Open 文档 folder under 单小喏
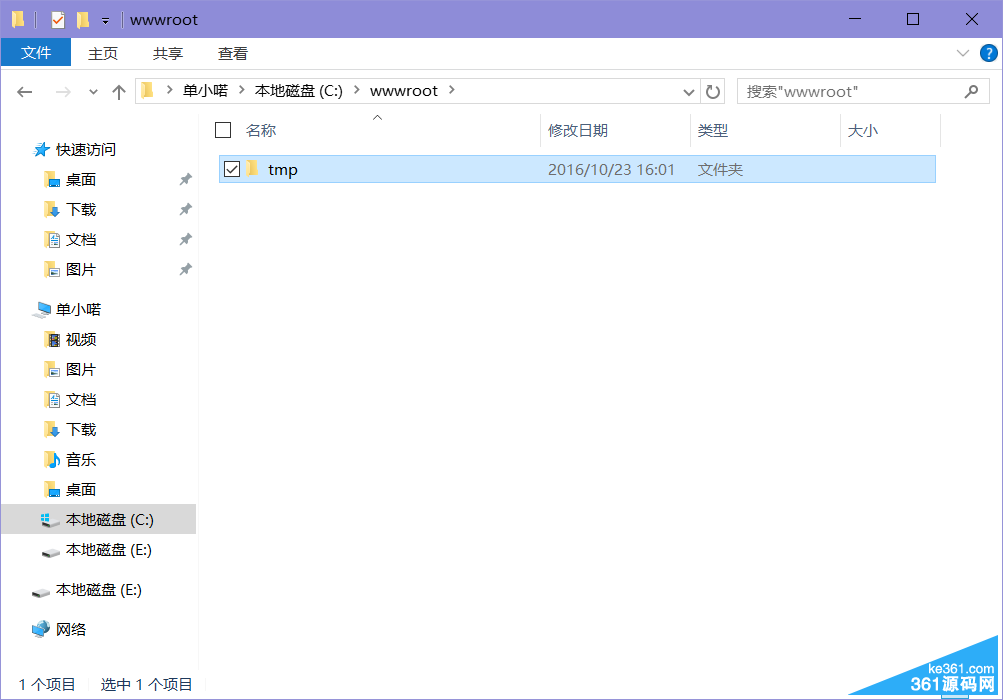 81,400
